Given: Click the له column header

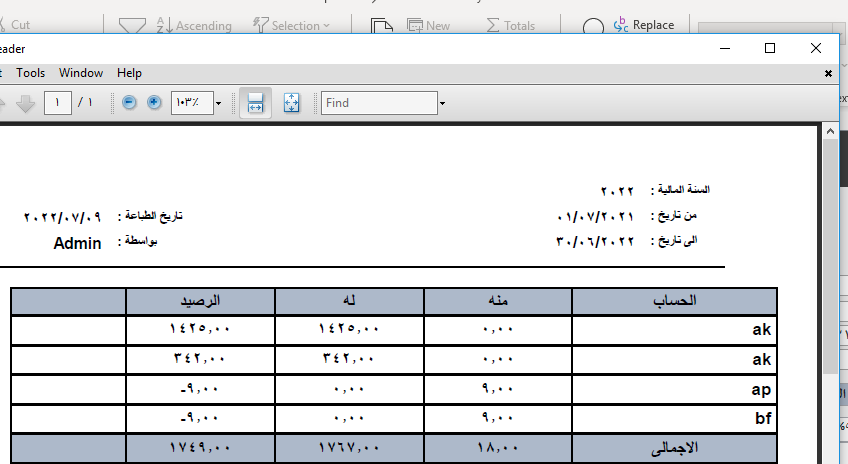Looking at the screenshot, I should click(x=349, y=301).
